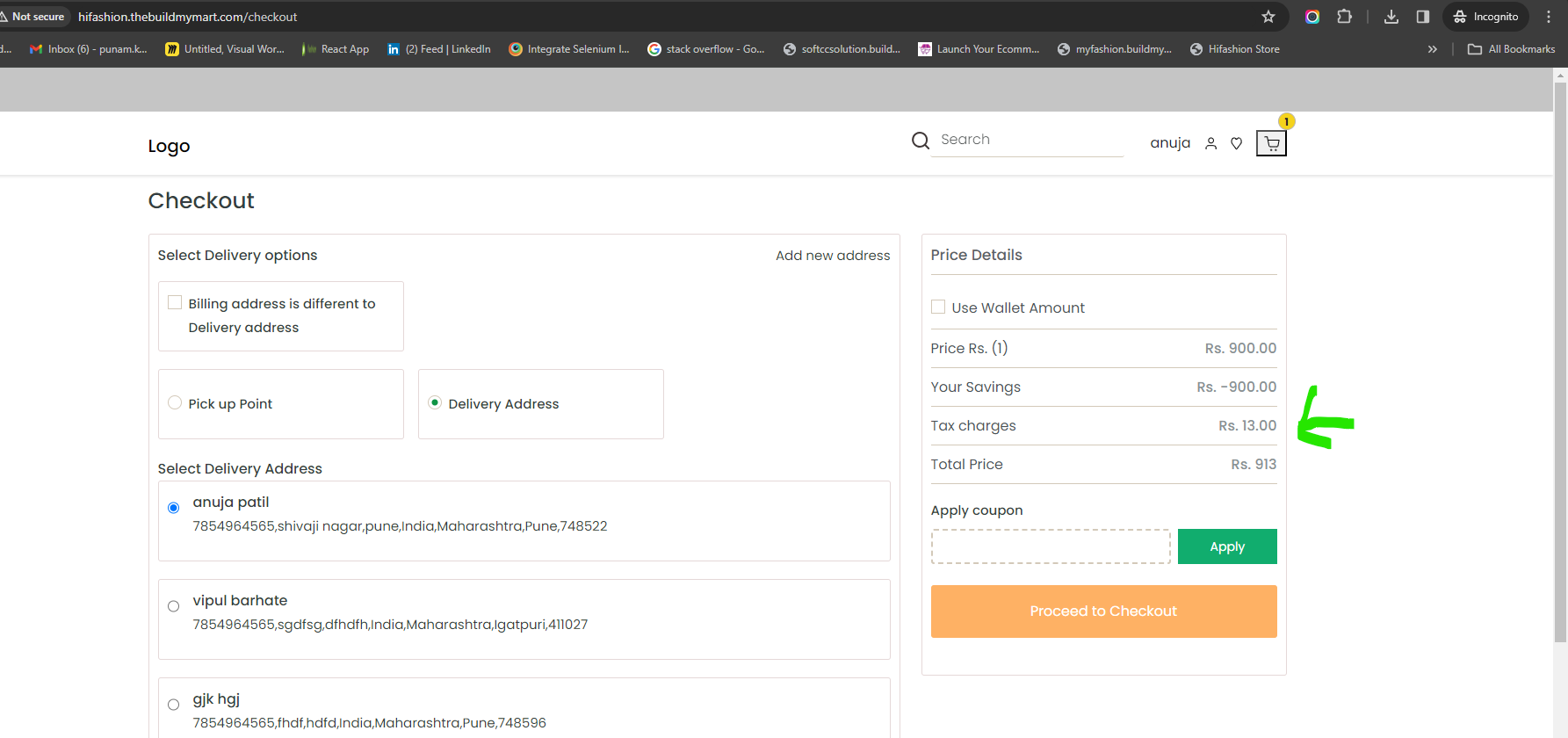Focus the Search input field
The height and width of the screenshot is (738, 1568).
[x=1028, y=140]
